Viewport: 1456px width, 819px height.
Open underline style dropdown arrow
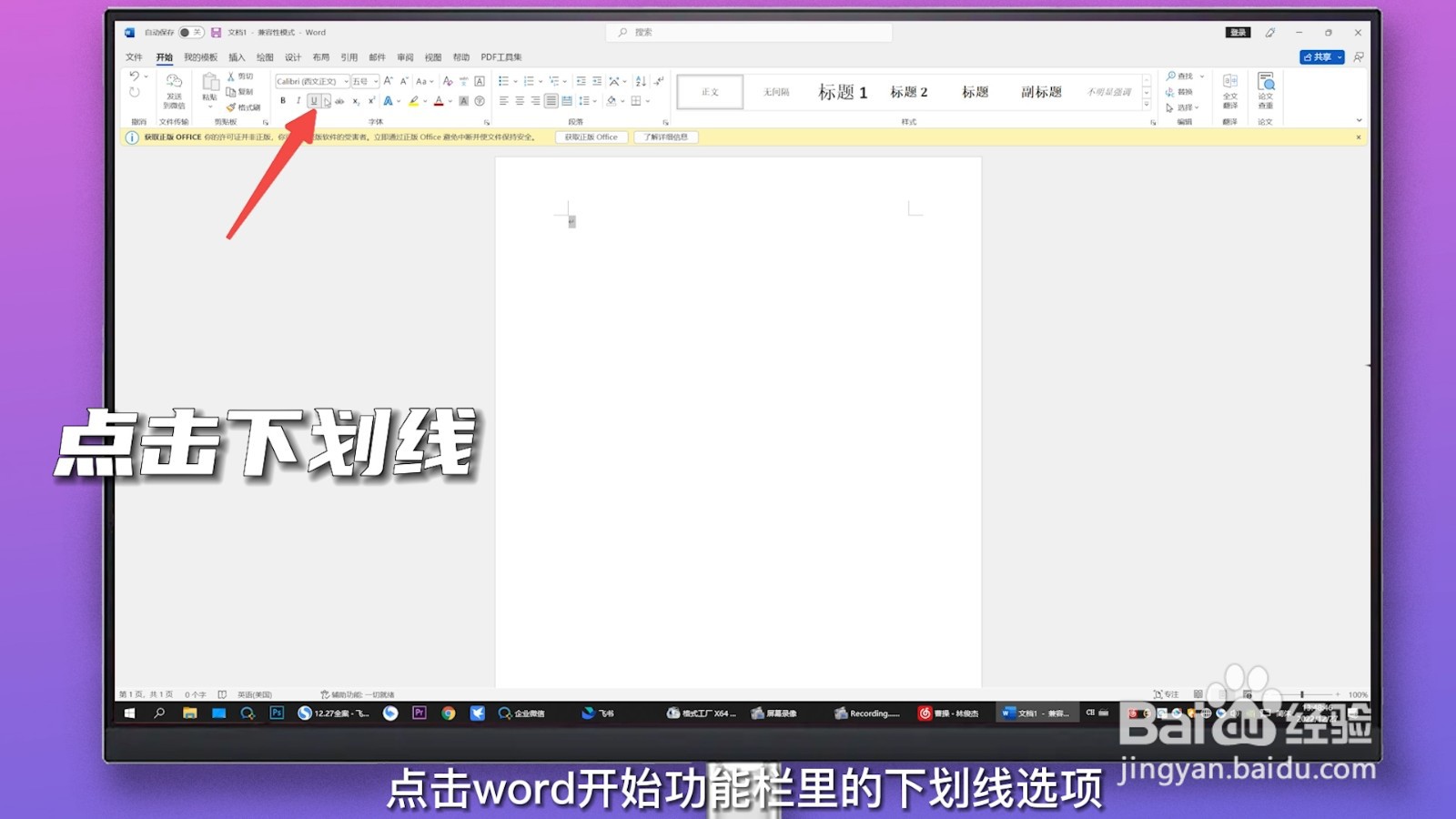(326, 101)
